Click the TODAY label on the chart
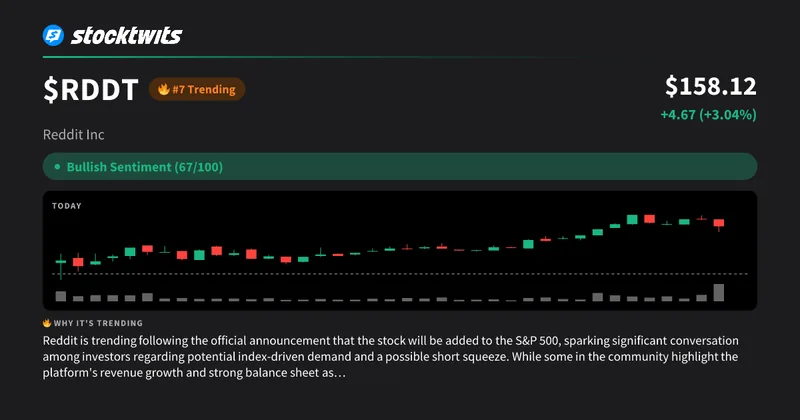Viewport: 800px width, 420px height. click(x=67, y=206)
